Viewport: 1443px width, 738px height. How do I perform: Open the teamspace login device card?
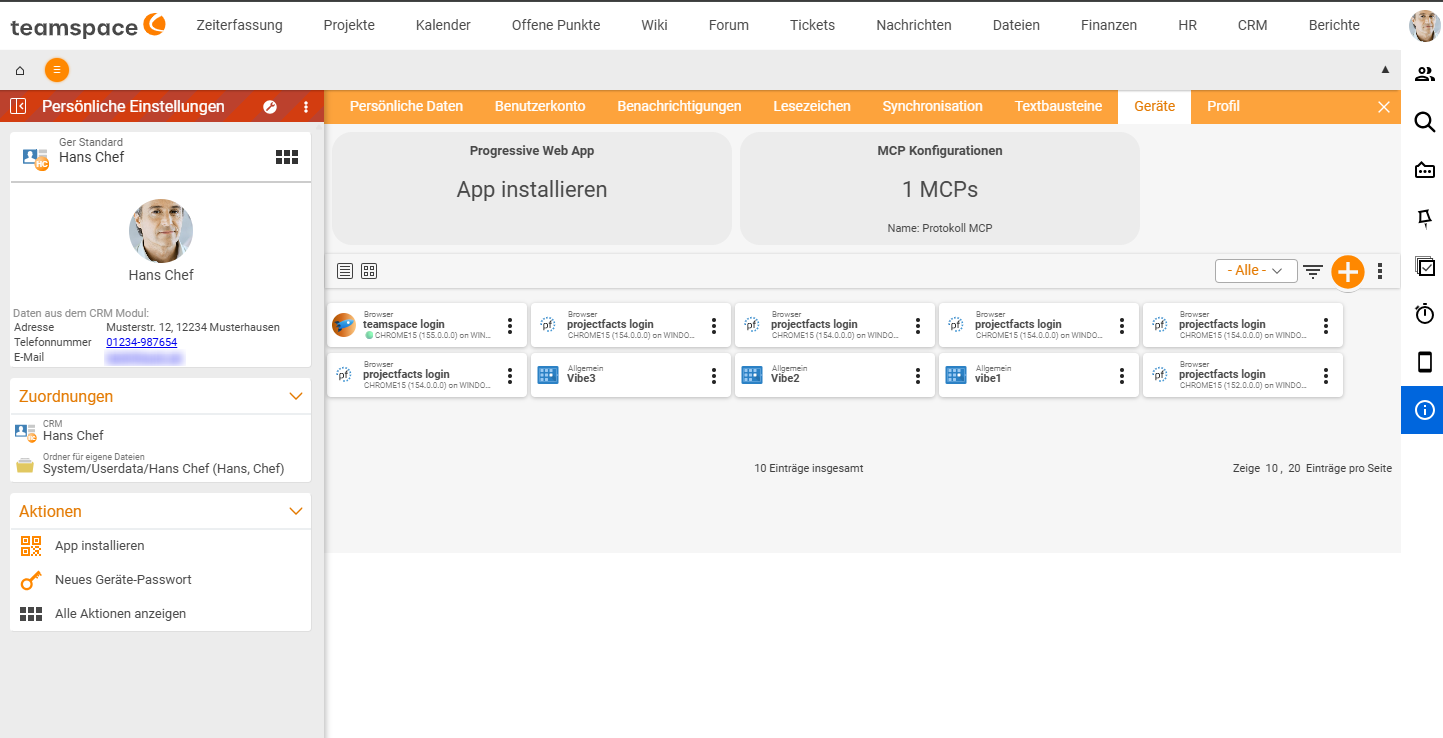(x=427, y=325)
